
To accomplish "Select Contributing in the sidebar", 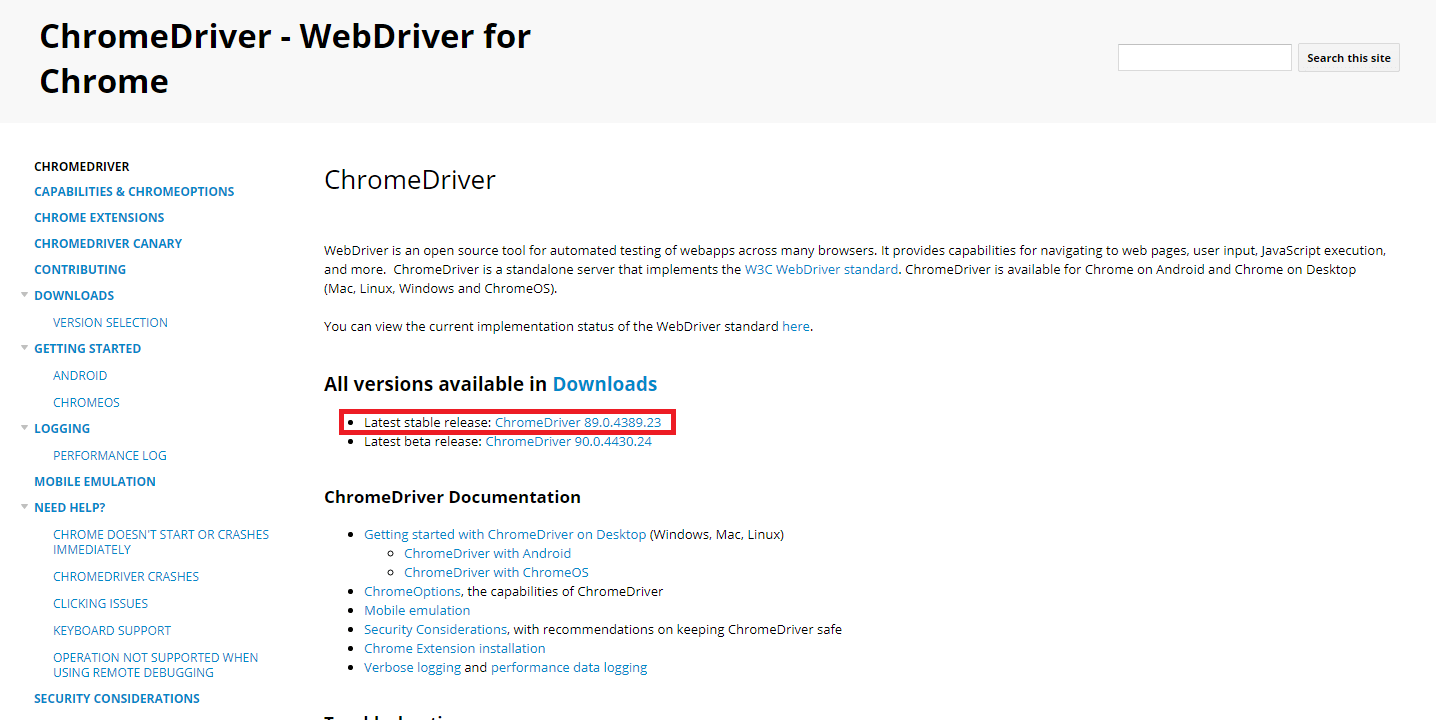I will (x=80, y=270).
